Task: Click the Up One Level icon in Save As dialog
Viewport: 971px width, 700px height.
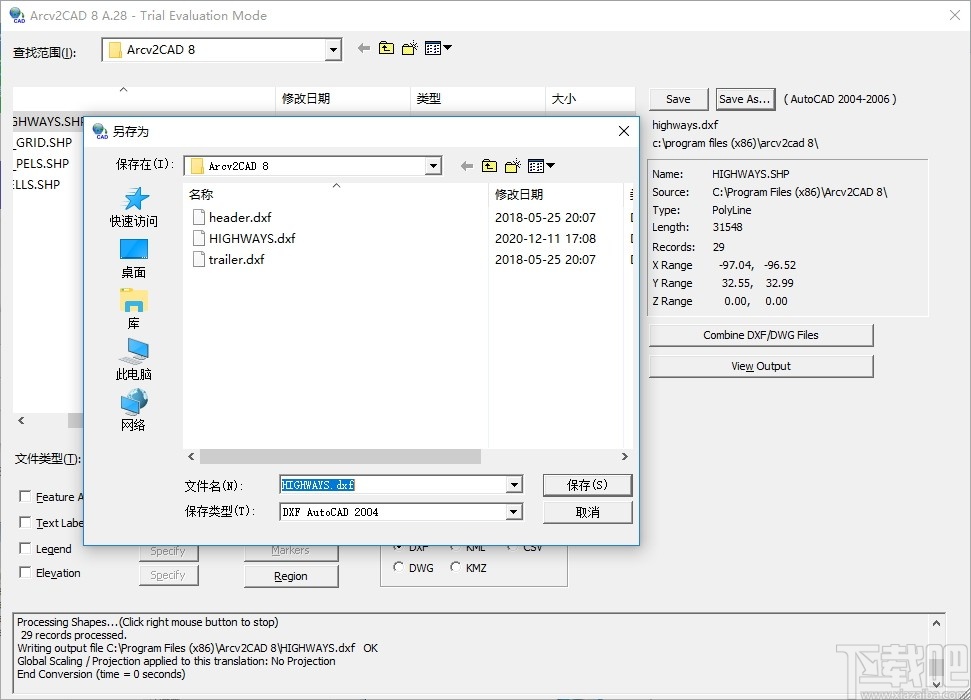Action: [x=489, y=165]
